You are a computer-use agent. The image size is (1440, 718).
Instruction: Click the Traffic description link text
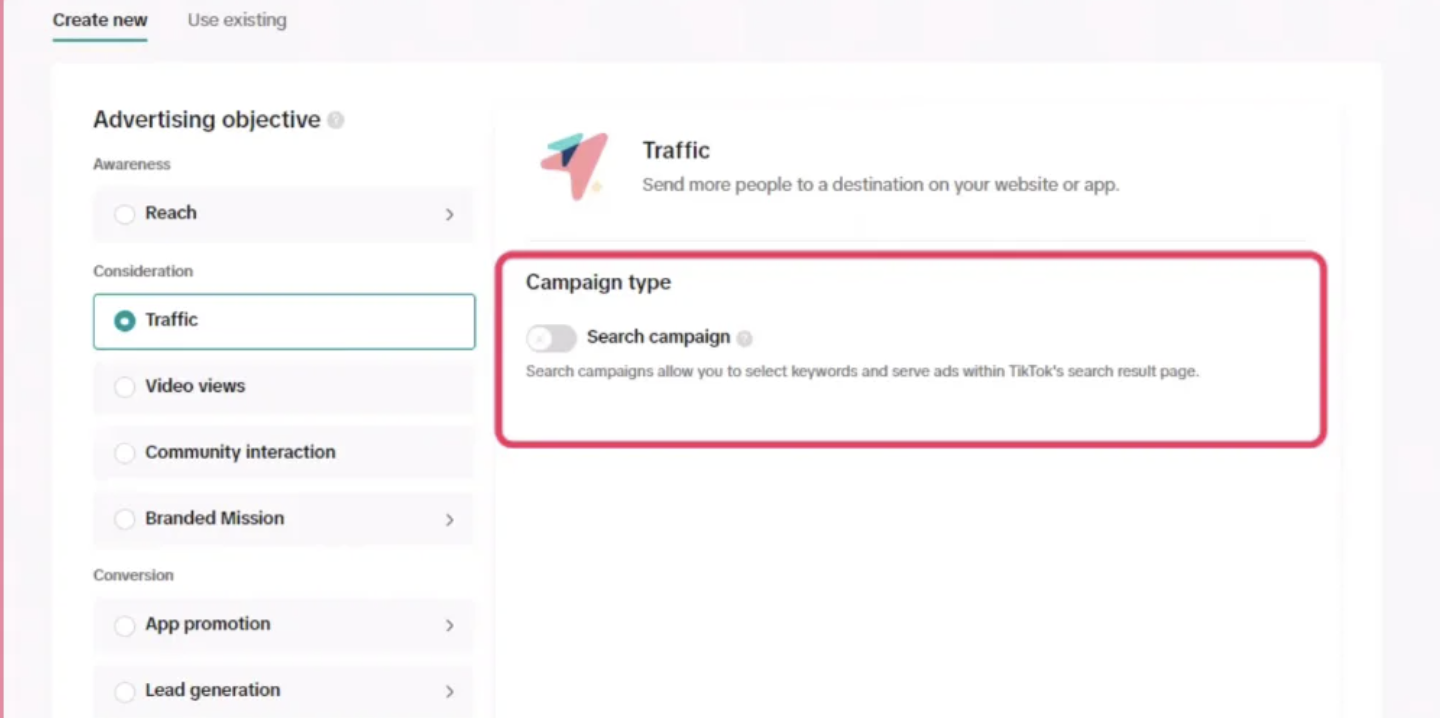(880, 184)
